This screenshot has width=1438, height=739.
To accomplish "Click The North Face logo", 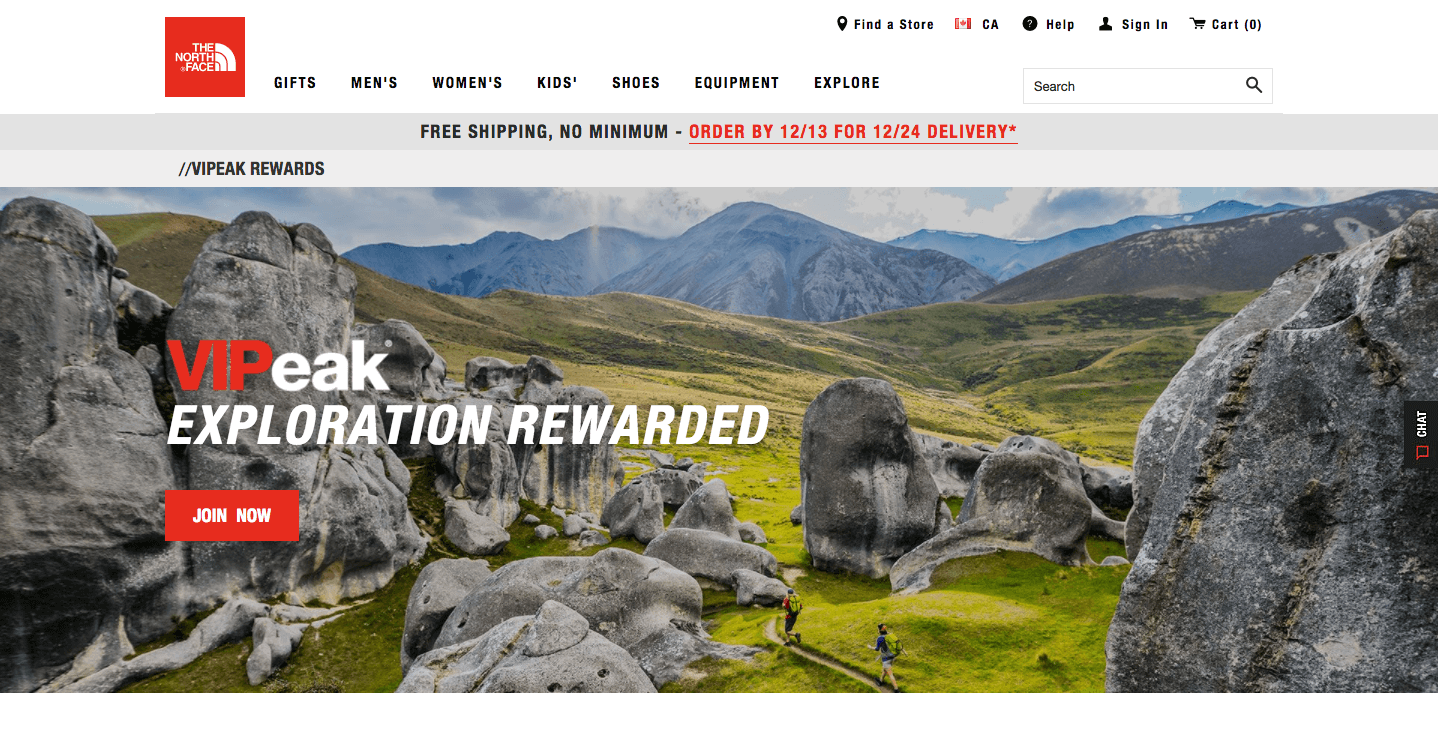I will 205,57.
